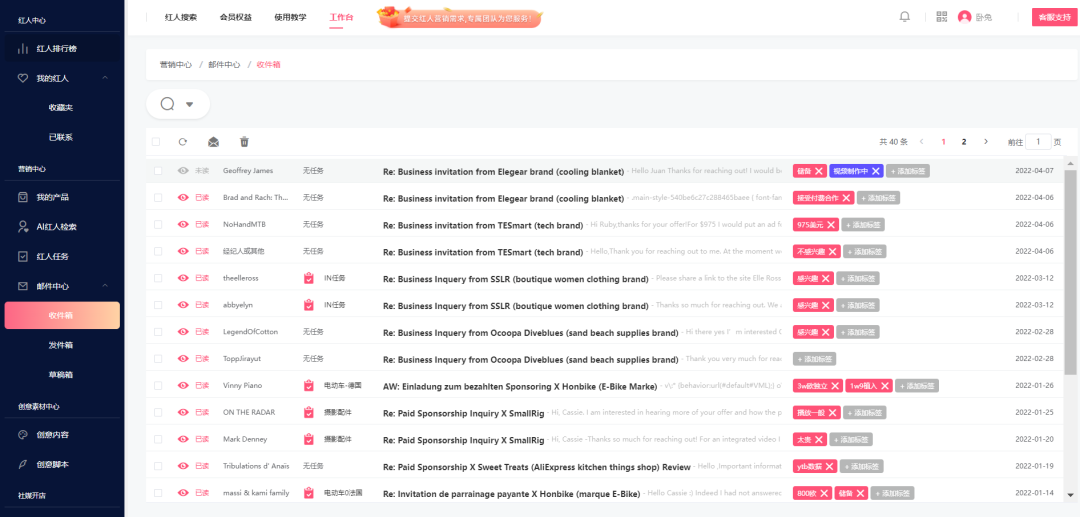Click the search magnifier icon
This screenshot has height=517, width=1080.
(167, 104)
